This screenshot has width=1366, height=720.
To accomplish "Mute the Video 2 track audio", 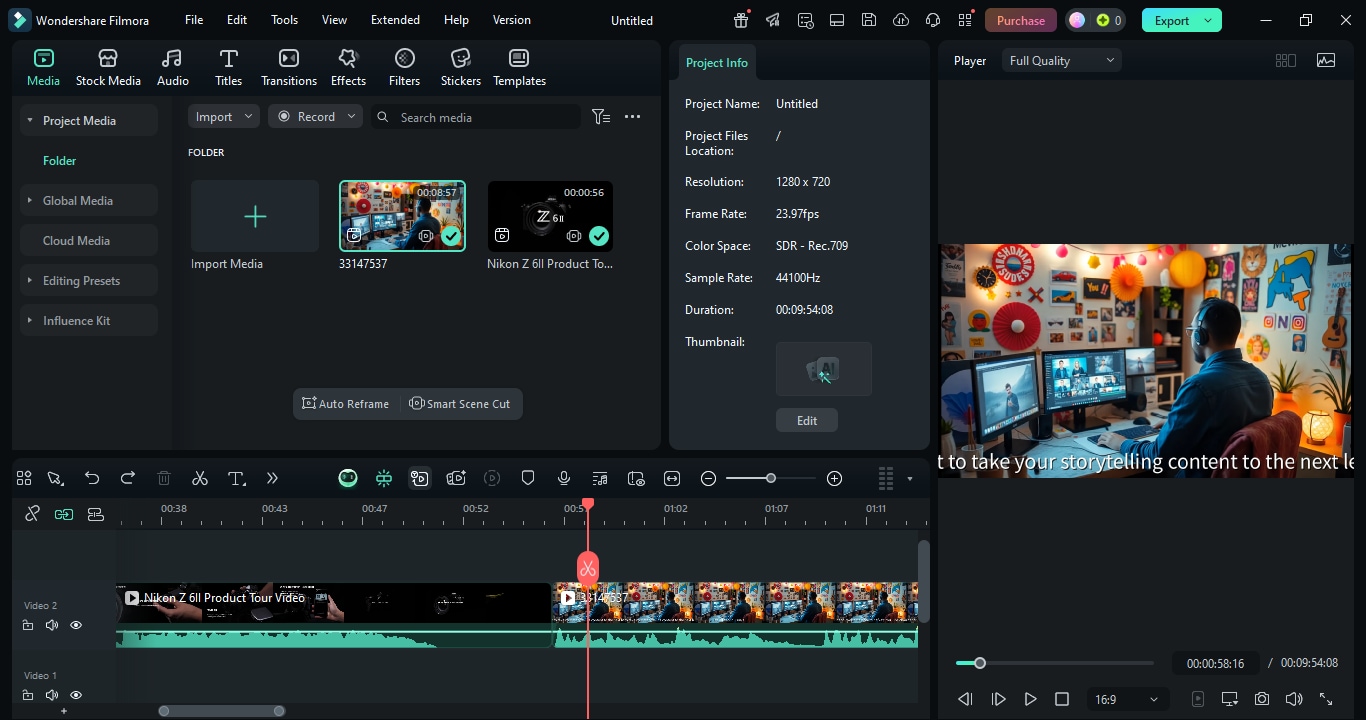I will coord(52,625).
